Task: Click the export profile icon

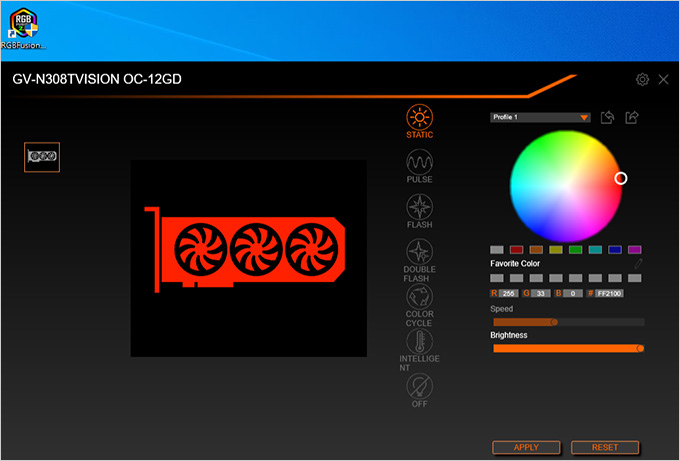Action: (632, 117)
